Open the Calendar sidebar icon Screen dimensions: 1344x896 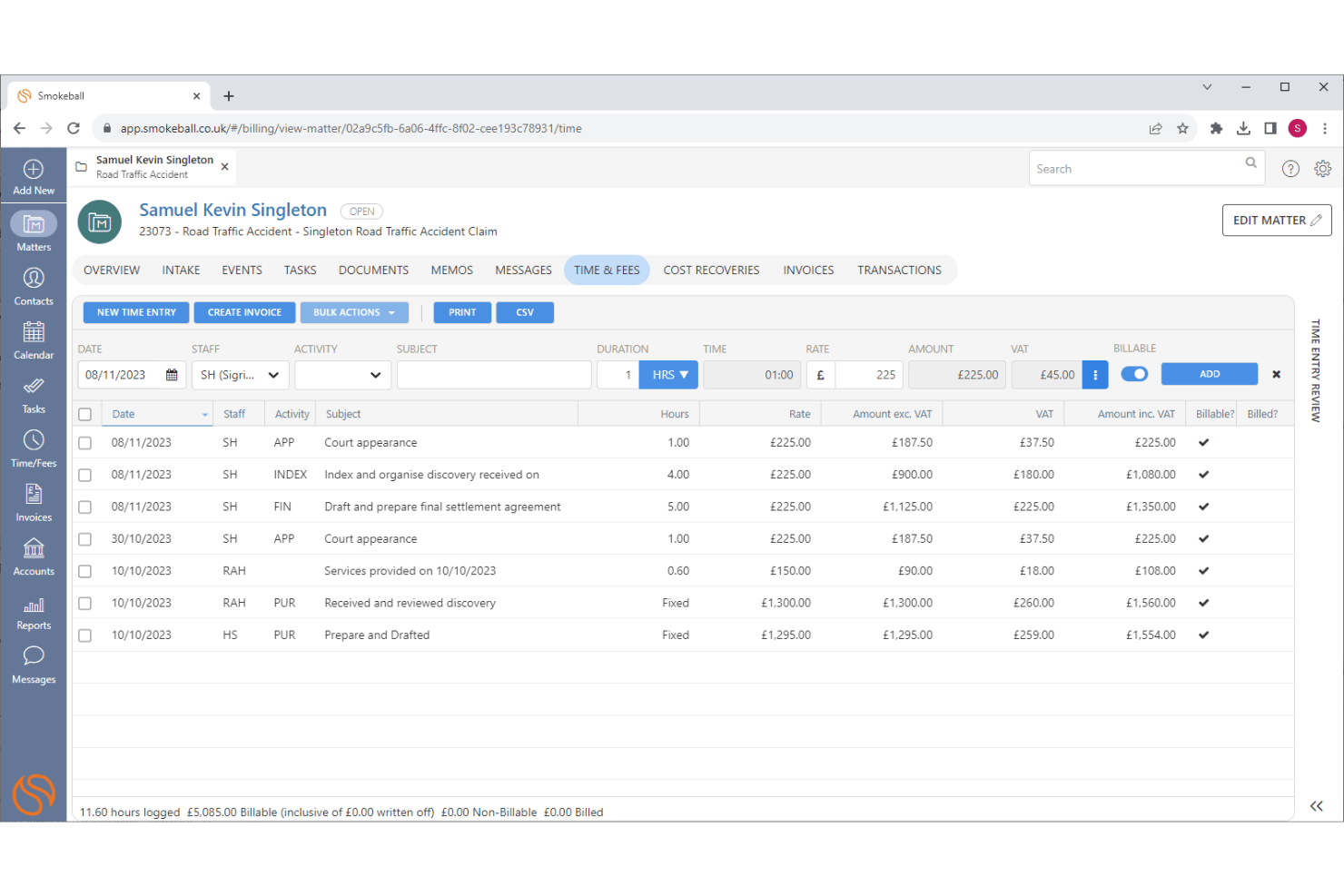pos(34,340)
